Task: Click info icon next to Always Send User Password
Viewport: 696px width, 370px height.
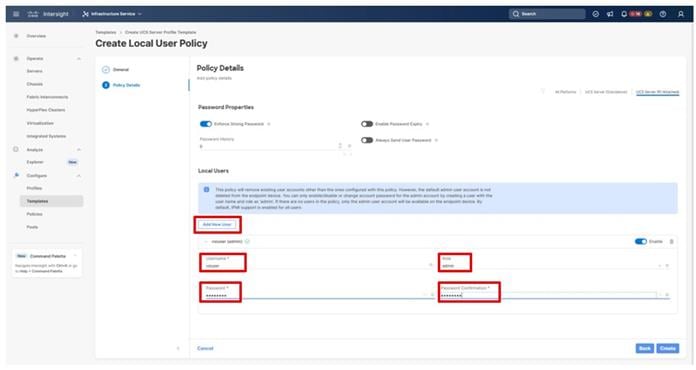Action: [436, 140]
